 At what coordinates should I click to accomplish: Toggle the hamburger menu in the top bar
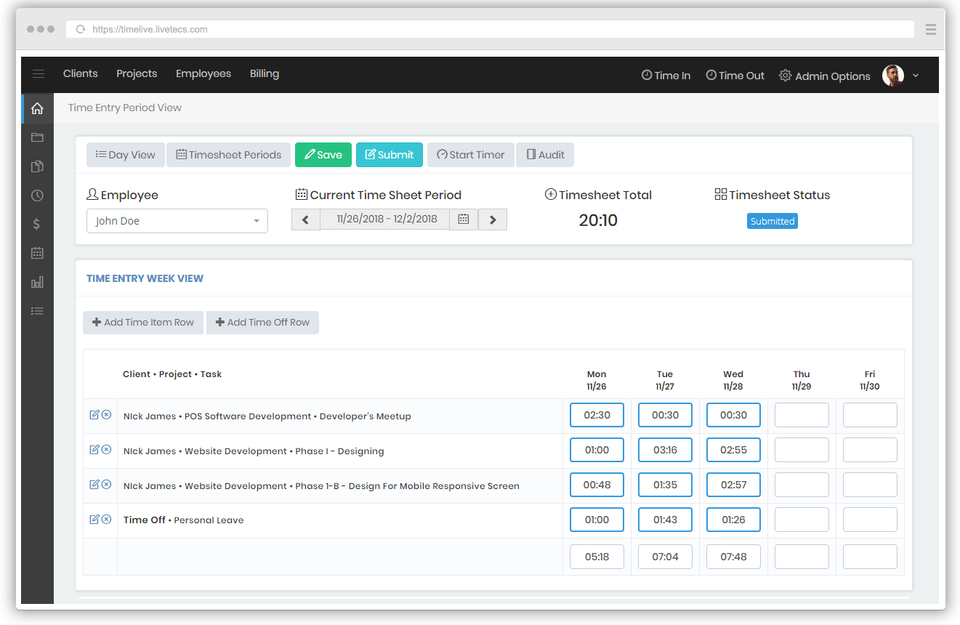(38, 74)
